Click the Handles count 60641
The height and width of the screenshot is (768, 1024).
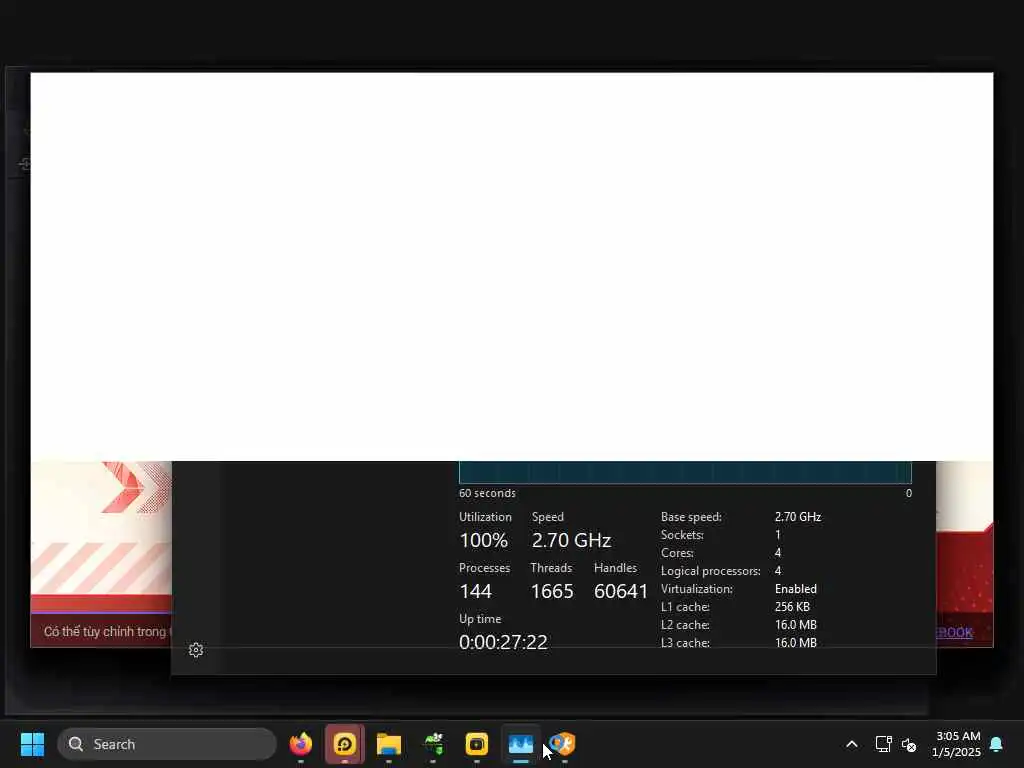click(x=621, y=591)
